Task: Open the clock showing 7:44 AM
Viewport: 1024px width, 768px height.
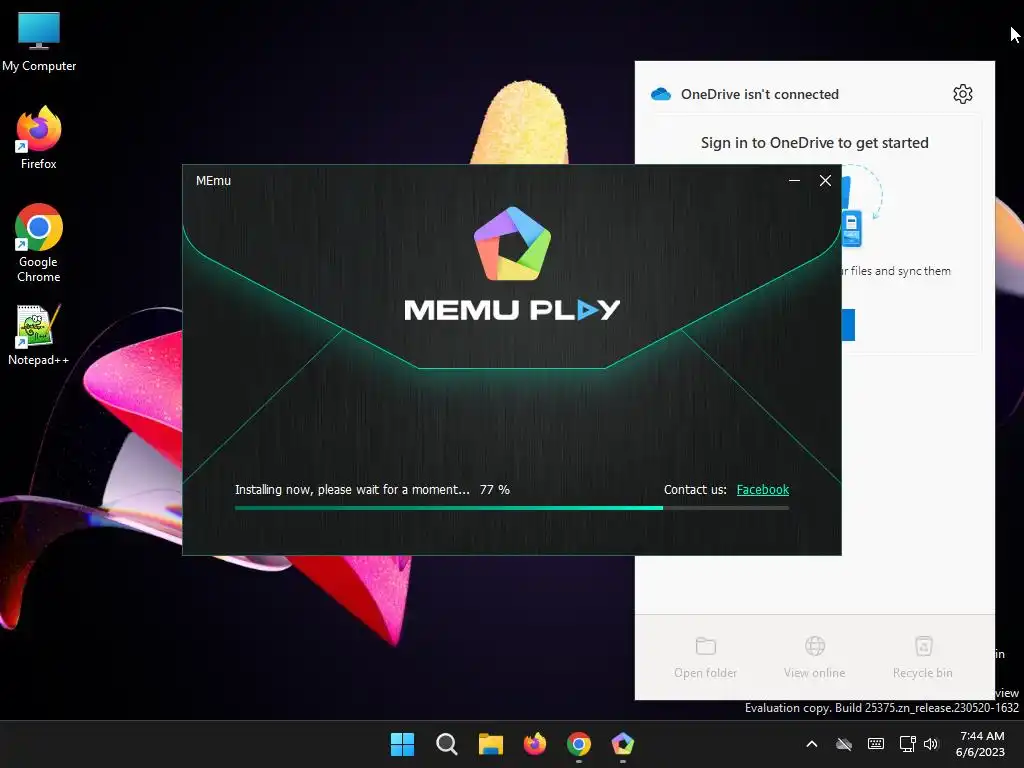Action: (980, 744)
